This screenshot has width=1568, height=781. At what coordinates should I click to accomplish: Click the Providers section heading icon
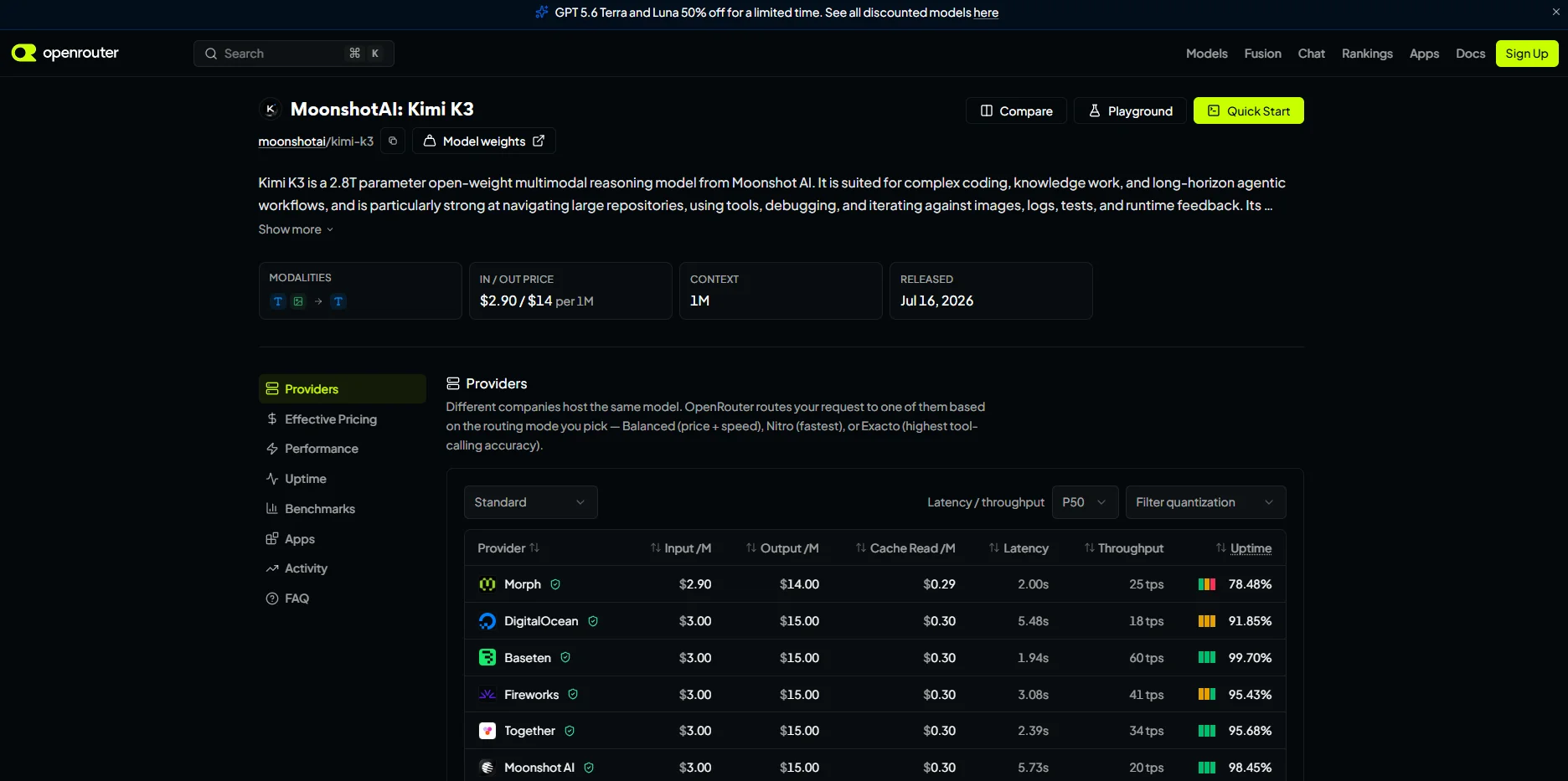point(453,383)
